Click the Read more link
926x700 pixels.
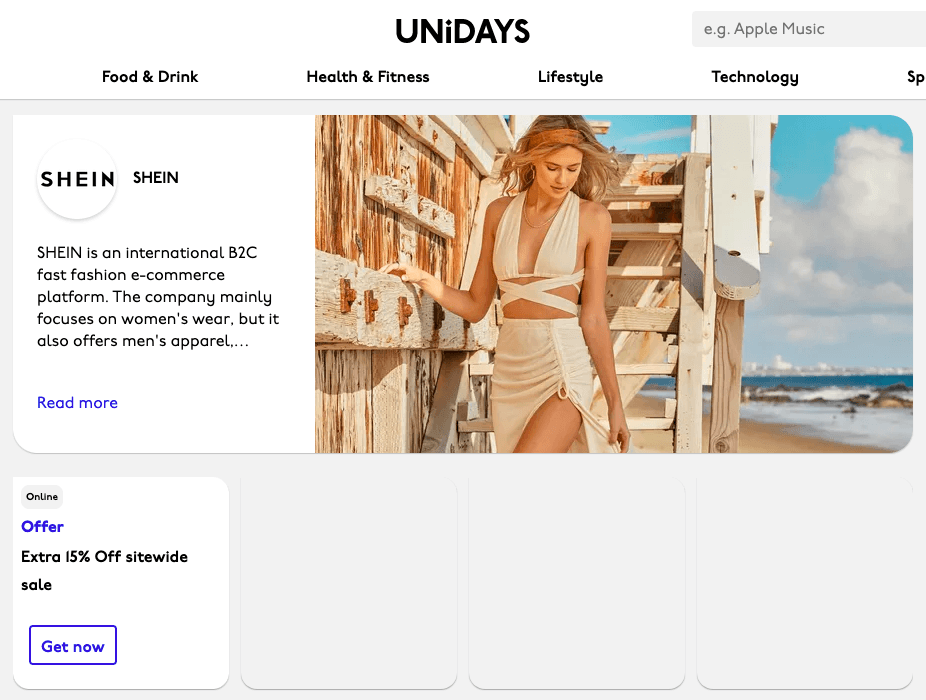pos(77,402)
